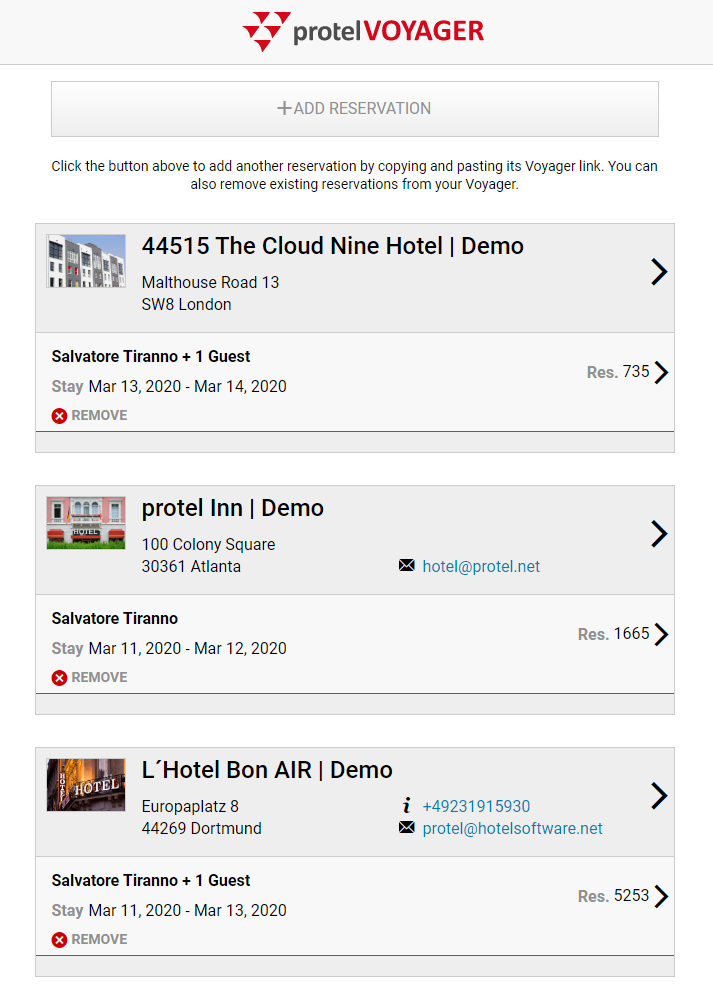Open reservation 735 chevron arrow
This screenshot has height=1007, width=713.
tap(661, 373)
